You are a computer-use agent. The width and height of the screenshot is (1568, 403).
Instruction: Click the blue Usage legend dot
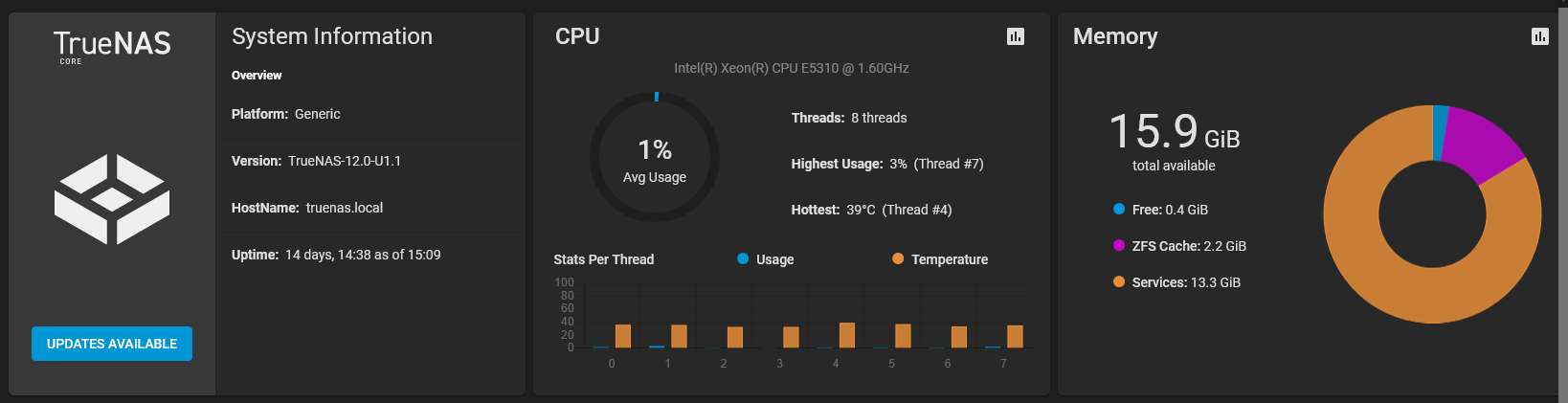(x=743, y=258)
